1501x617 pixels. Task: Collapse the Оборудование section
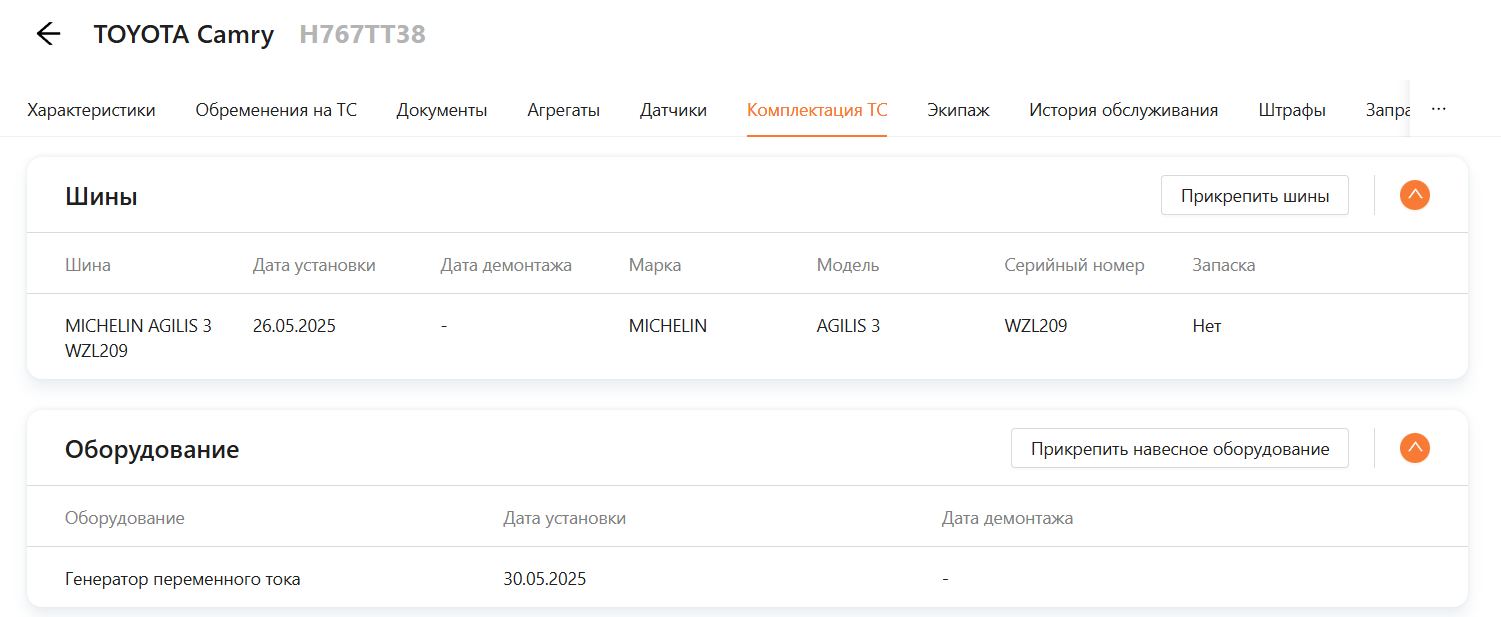(x=1414, y=448)
